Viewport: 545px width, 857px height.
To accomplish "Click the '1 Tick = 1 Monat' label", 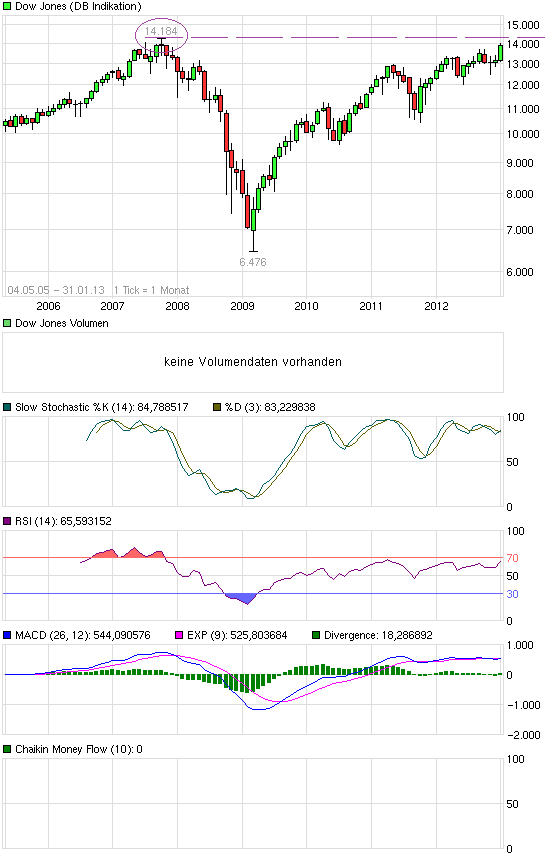I will (151, 290).
